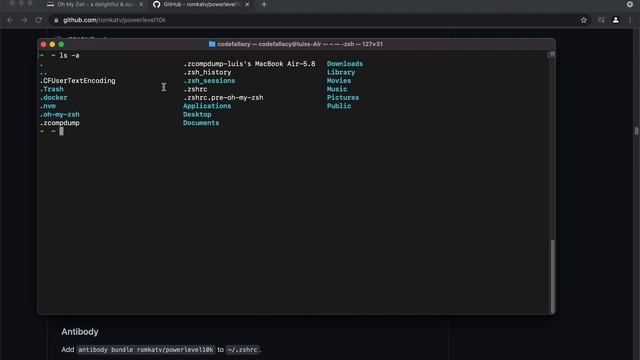Switch to the Oh My Zsh tab
This screenshot has height=360, width=640.
95,4
